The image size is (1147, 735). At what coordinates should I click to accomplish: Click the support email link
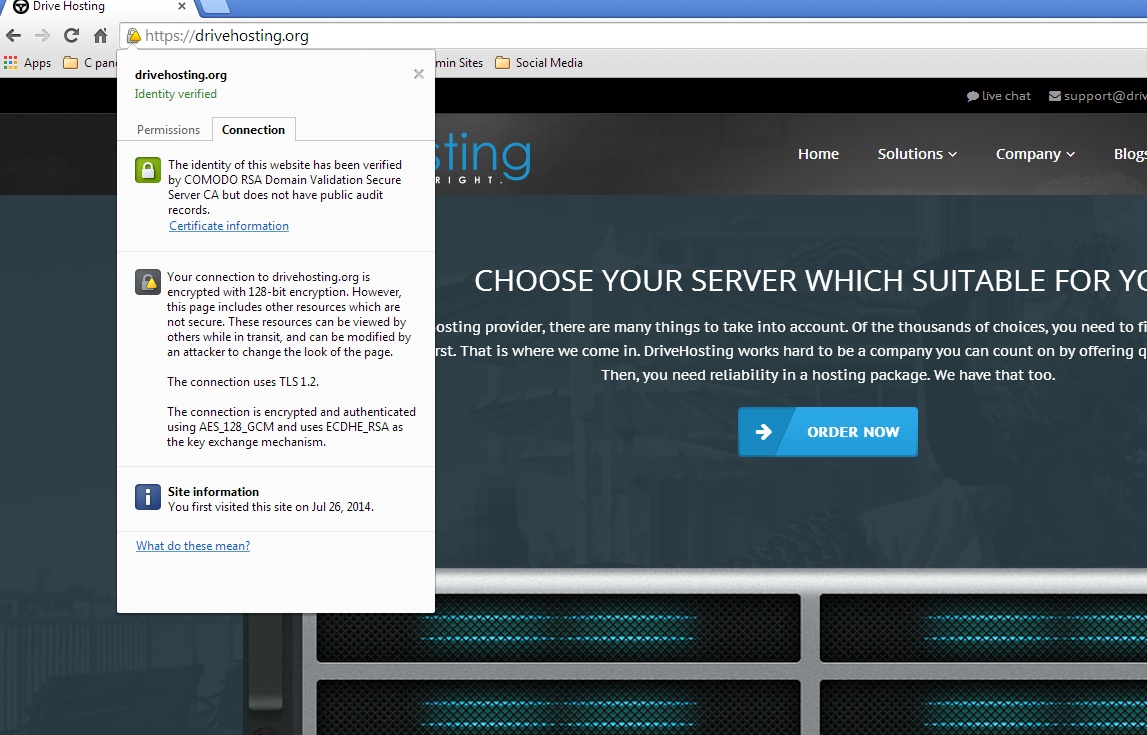tap(1097, 96)
